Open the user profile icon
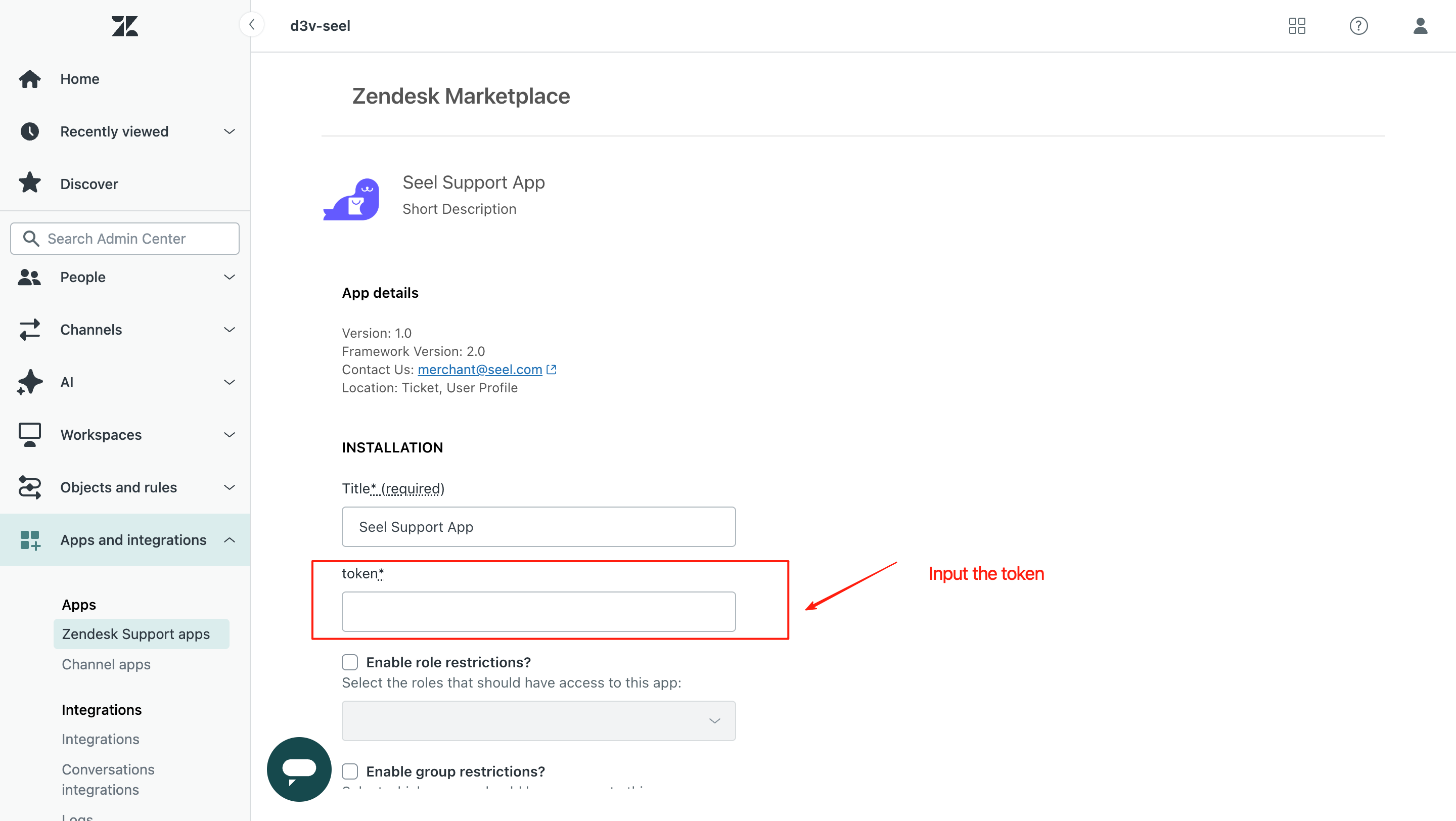Viewport: 1456px width, 821px height. (x=1420, y=26)
